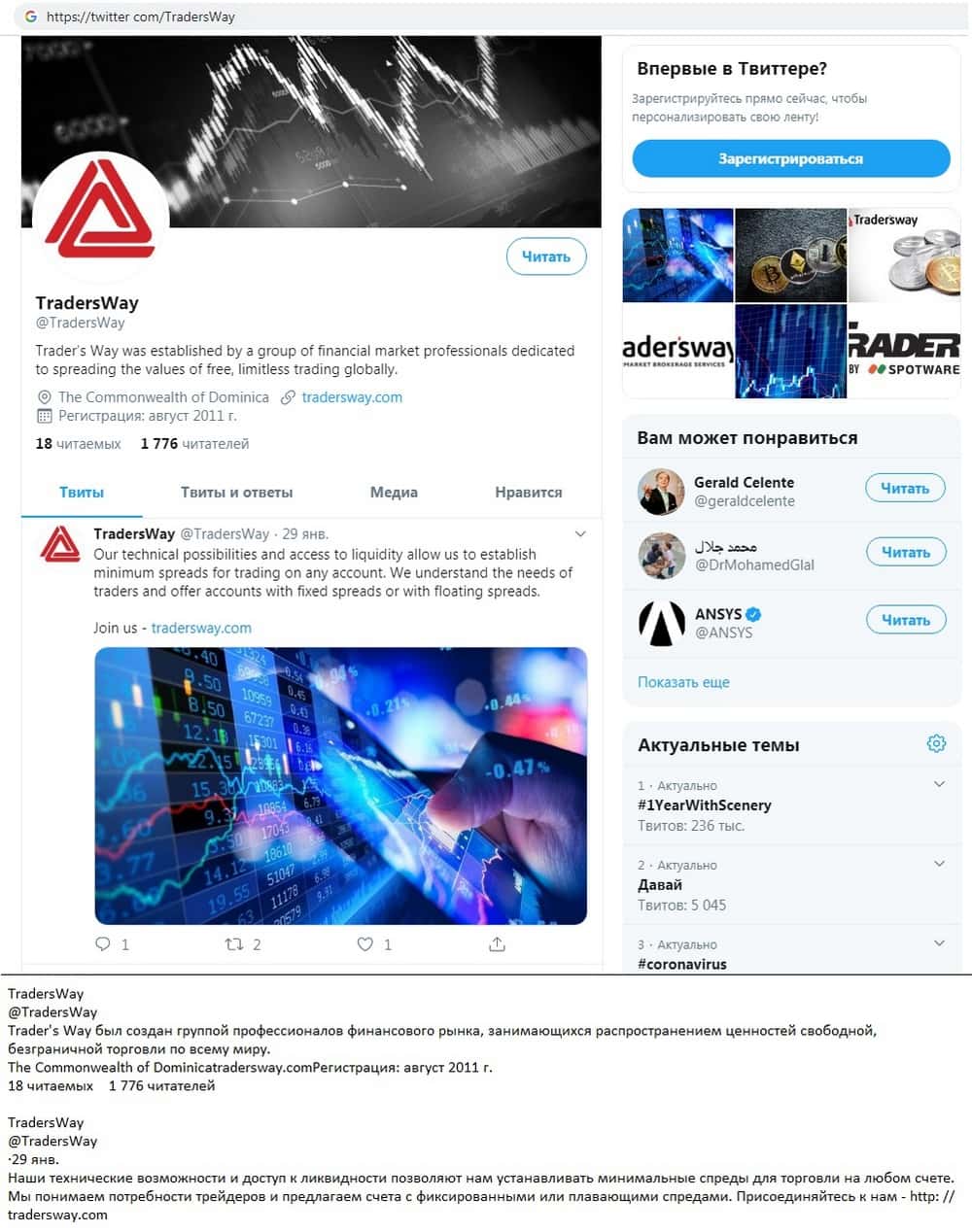This screenshot has height=1232, width=972.
Task: Switch to the Твиты и ответы tab
Action: pyautogui.click(x=236, y=493)
